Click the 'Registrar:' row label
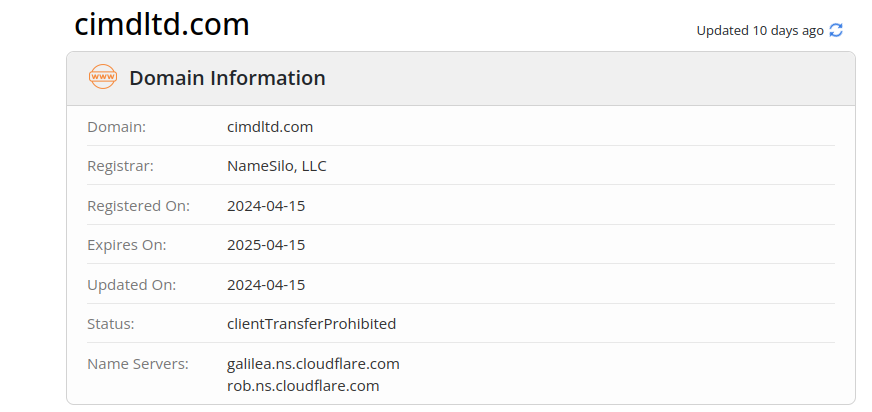872x412 pixels. (121, 165)
